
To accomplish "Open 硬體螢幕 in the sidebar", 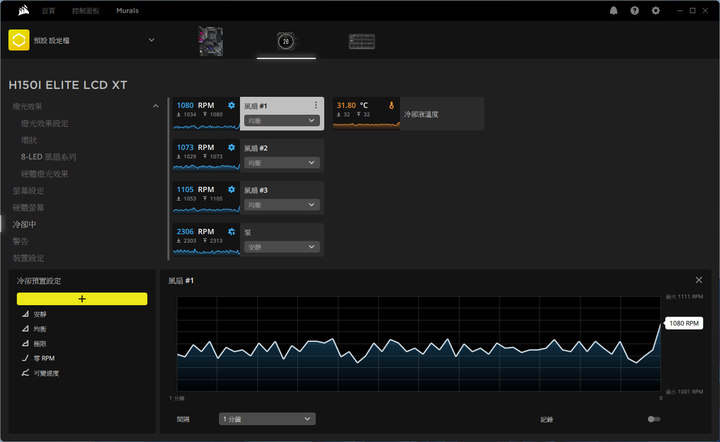I will click(x=28, y=207).
